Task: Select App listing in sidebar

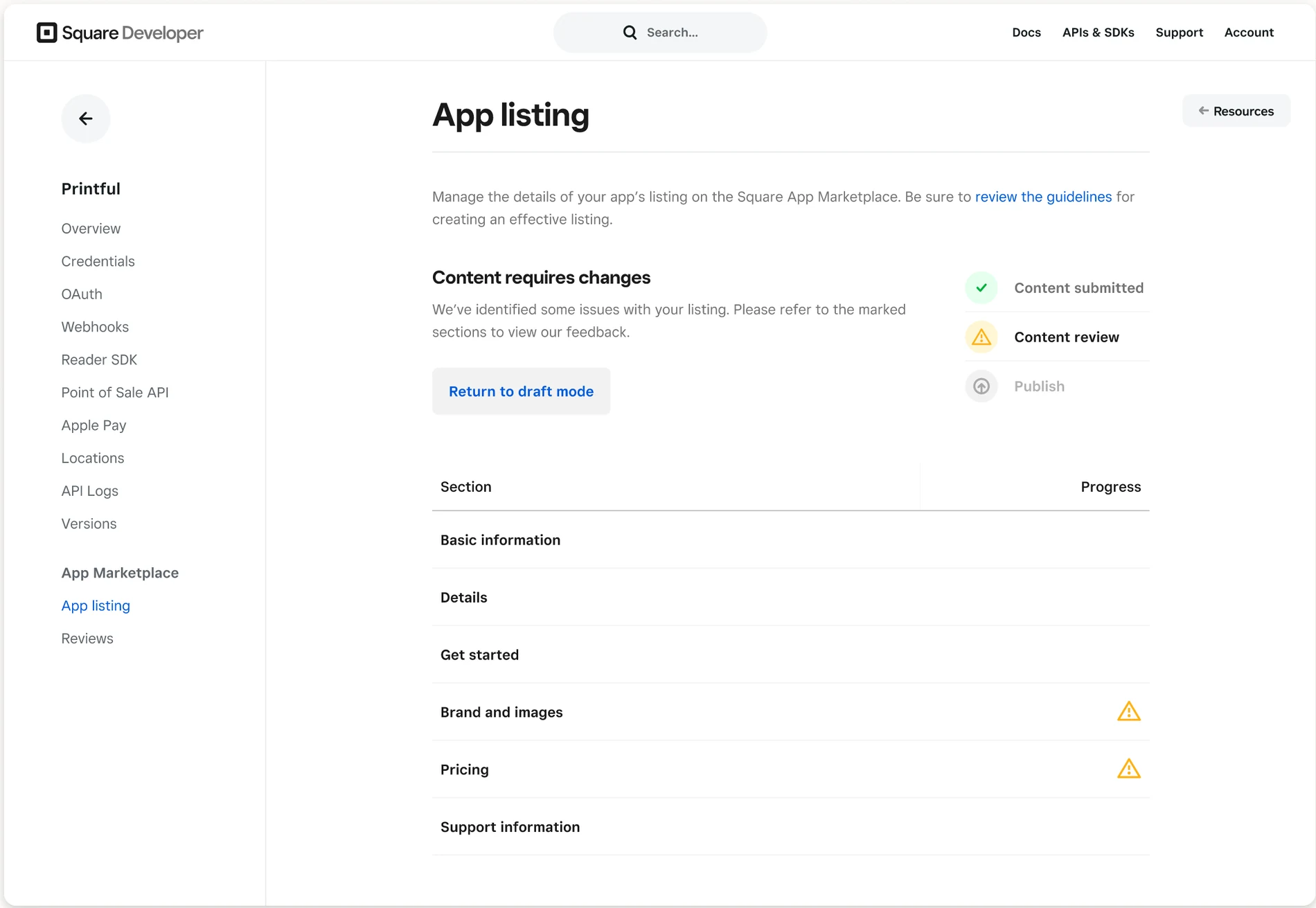Action: click(96, 606)
